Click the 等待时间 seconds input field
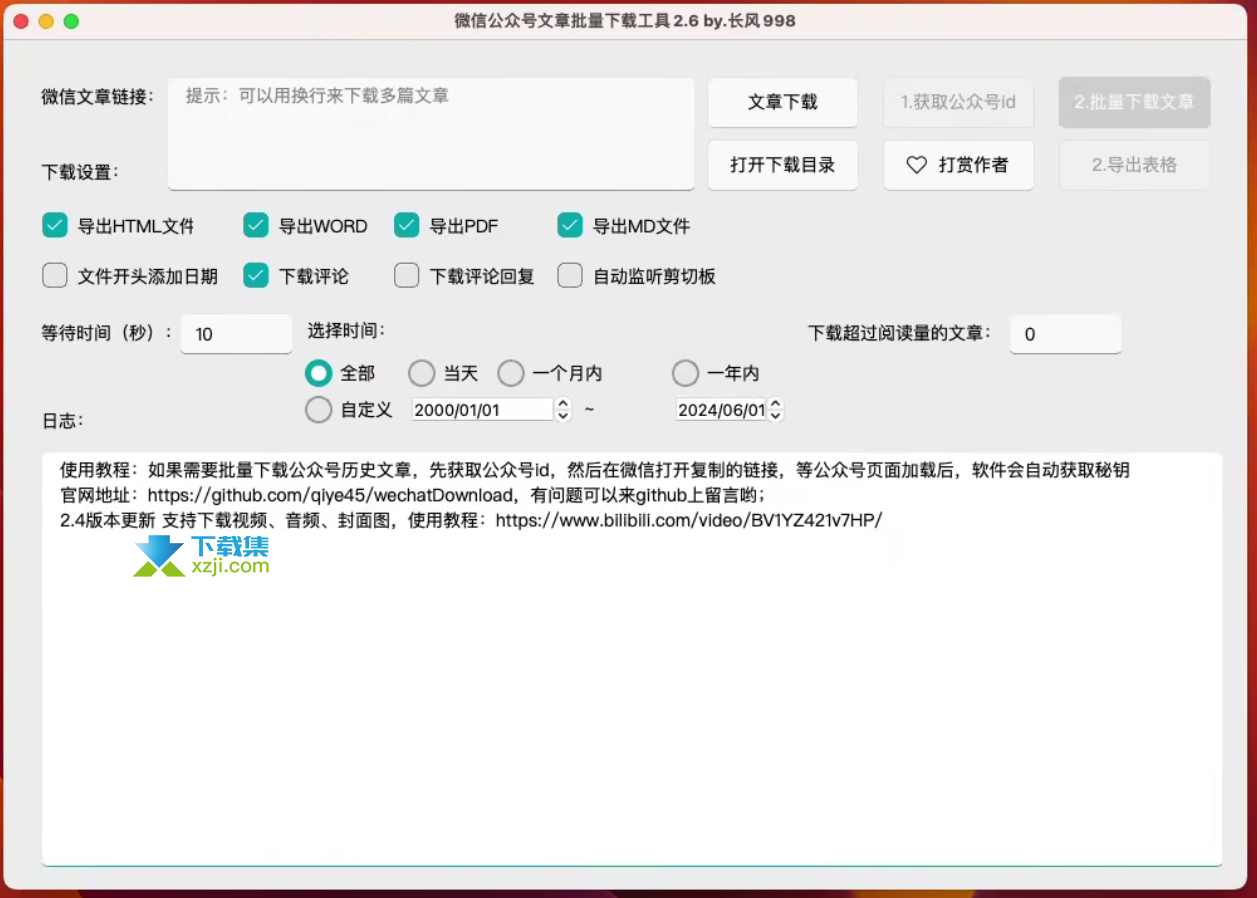 (x=236, y=334)
